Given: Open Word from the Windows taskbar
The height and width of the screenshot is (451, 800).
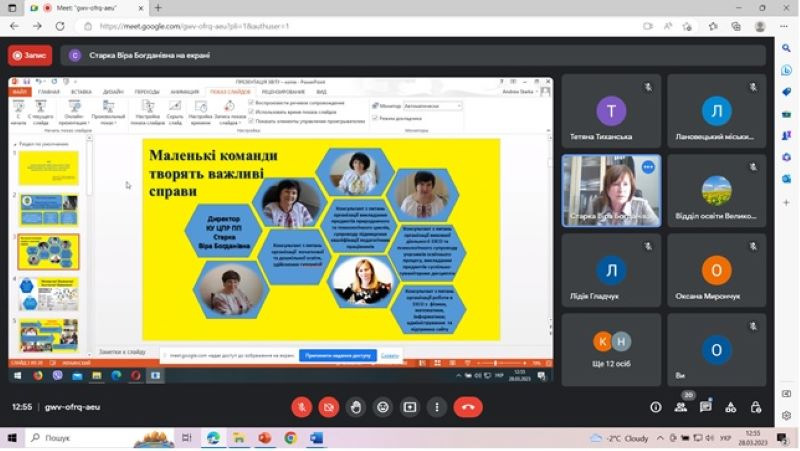Looking at the screenshot, I should coord(316,438).
